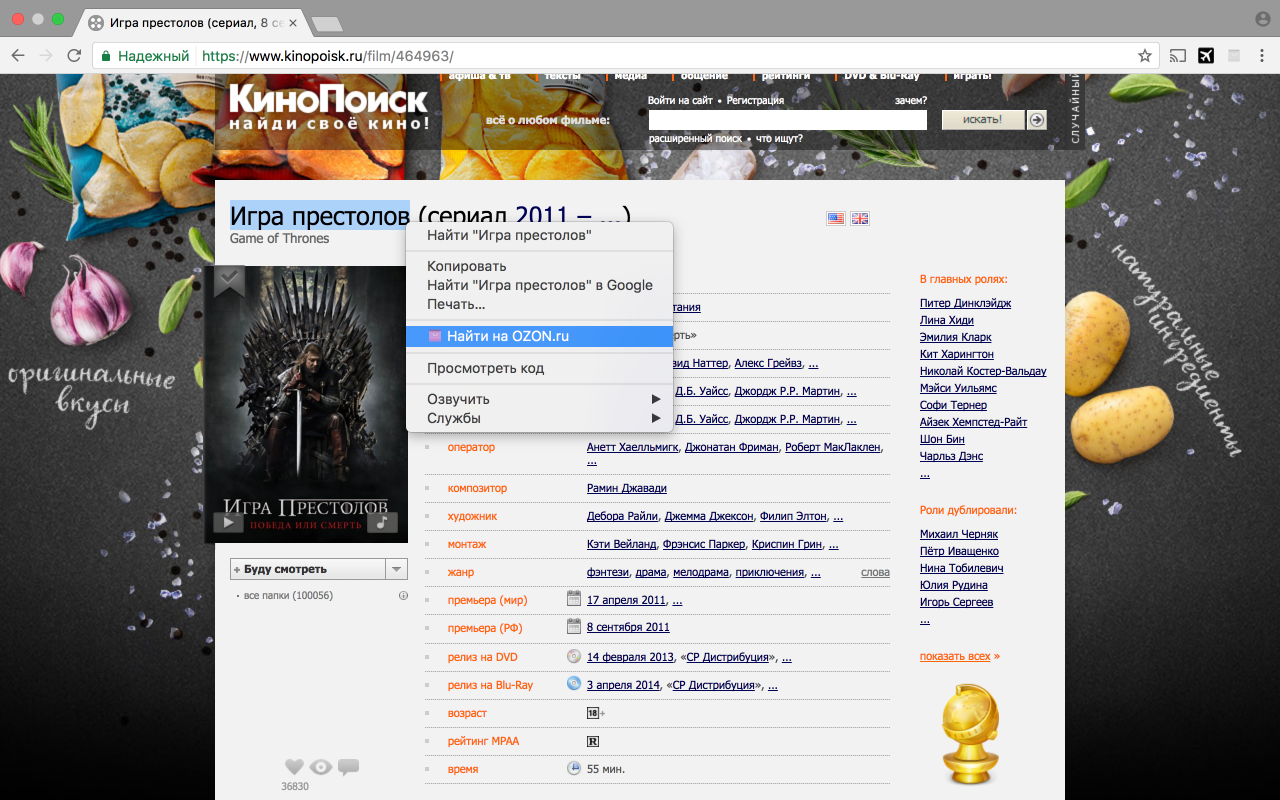Expand more cast after Чарльз Дэнс
The image size is (1280, 800).
[924, 473]
